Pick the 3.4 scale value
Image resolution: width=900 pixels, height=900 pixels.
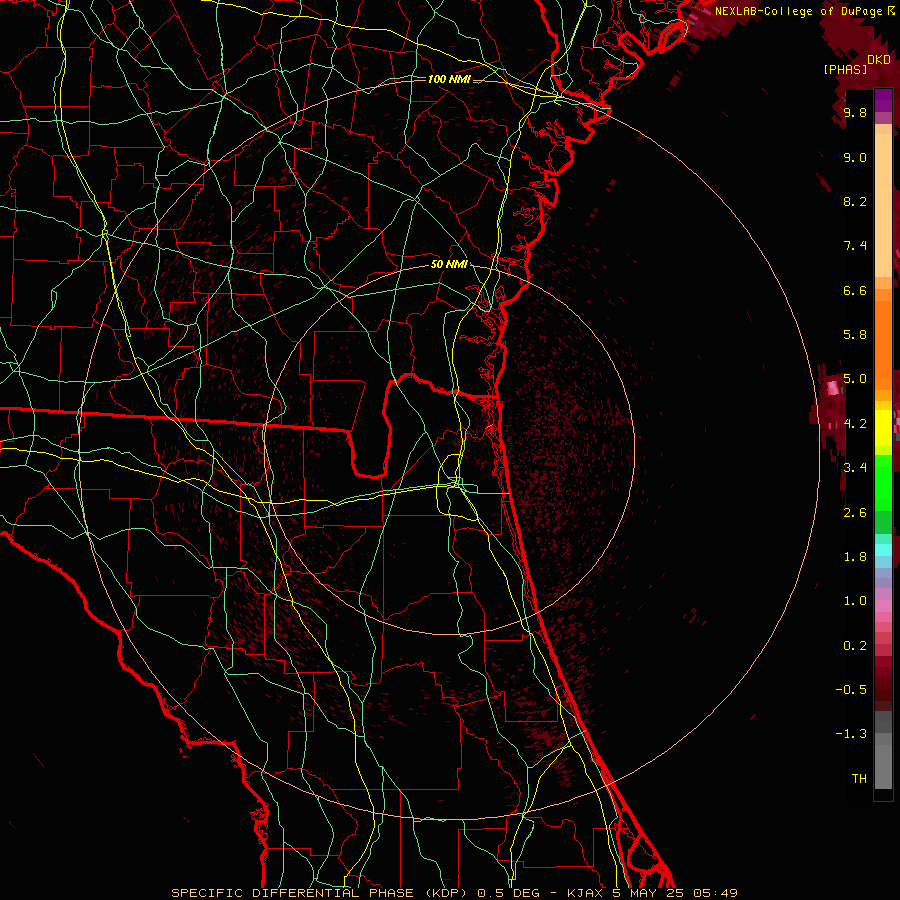pos(855,467)
